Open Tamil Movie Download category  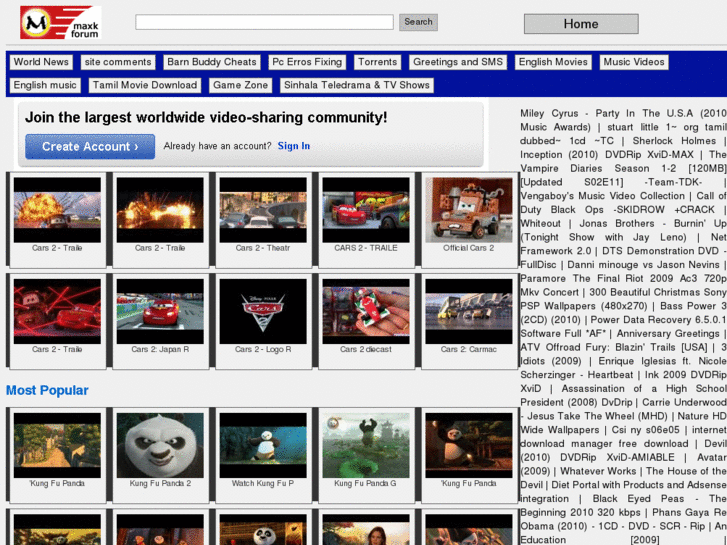tap(145, 85)
